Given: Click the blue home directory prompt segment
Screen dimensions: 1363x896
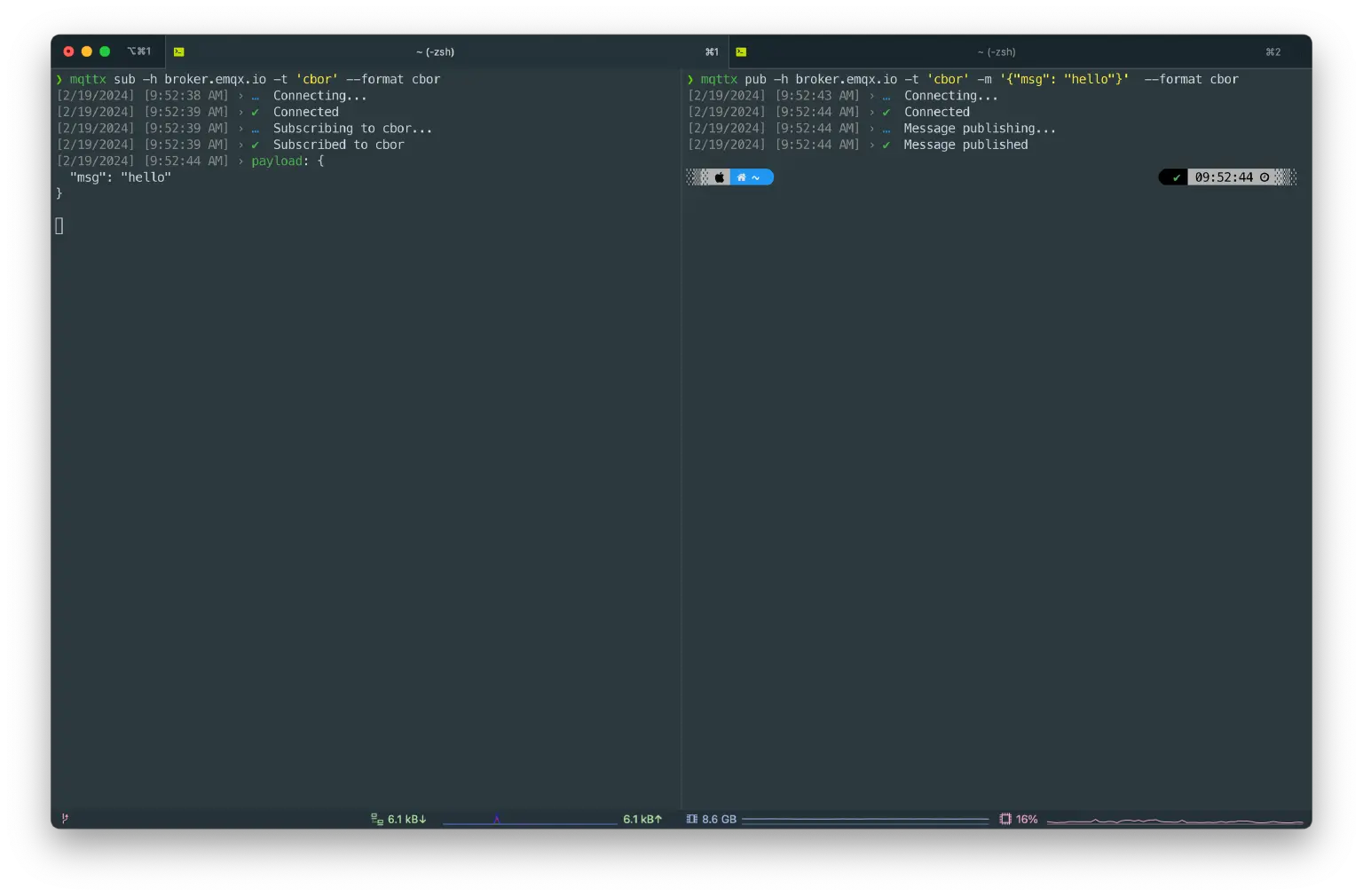Looking at the screenshot, I should click(750, 177).
